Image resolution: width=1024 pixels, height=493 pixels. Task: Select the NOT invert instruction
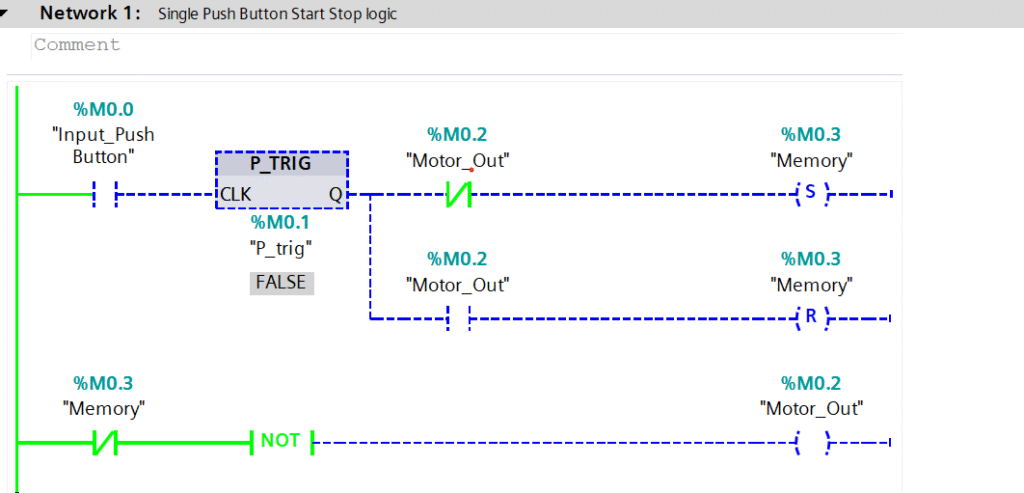pos(281,441)
